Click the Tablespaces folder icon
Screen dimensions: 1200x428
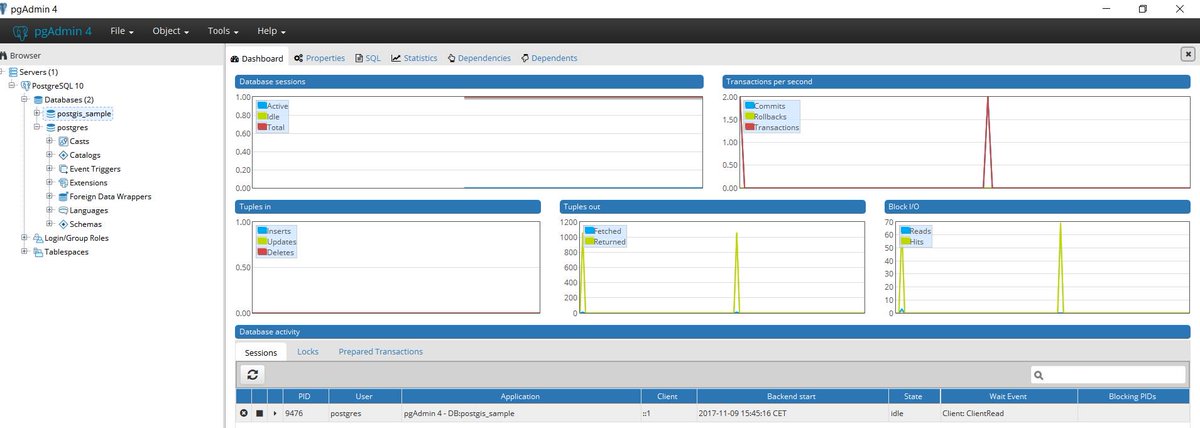pos(38,252)
